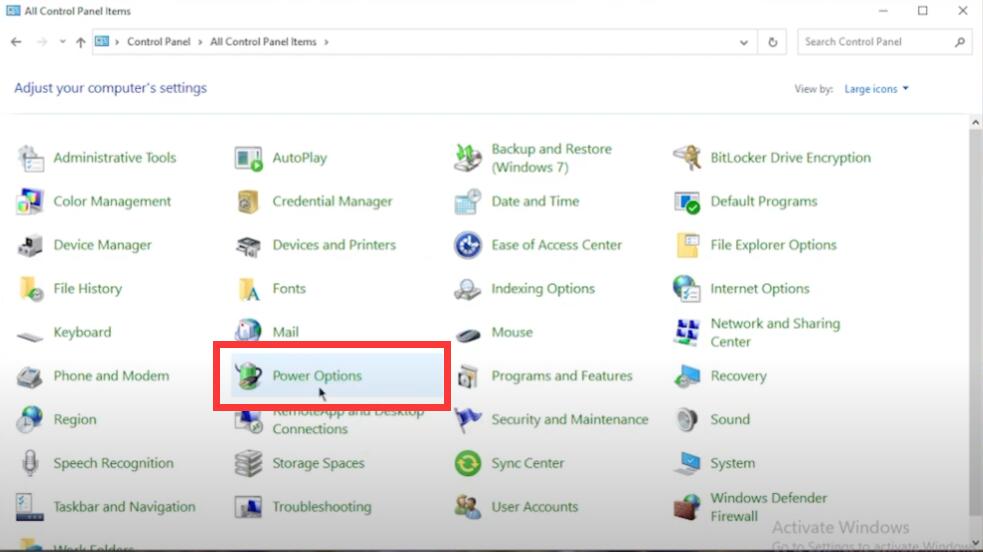Open the Large icons view dropdown
Screen dimensions: 983x552
876,89
